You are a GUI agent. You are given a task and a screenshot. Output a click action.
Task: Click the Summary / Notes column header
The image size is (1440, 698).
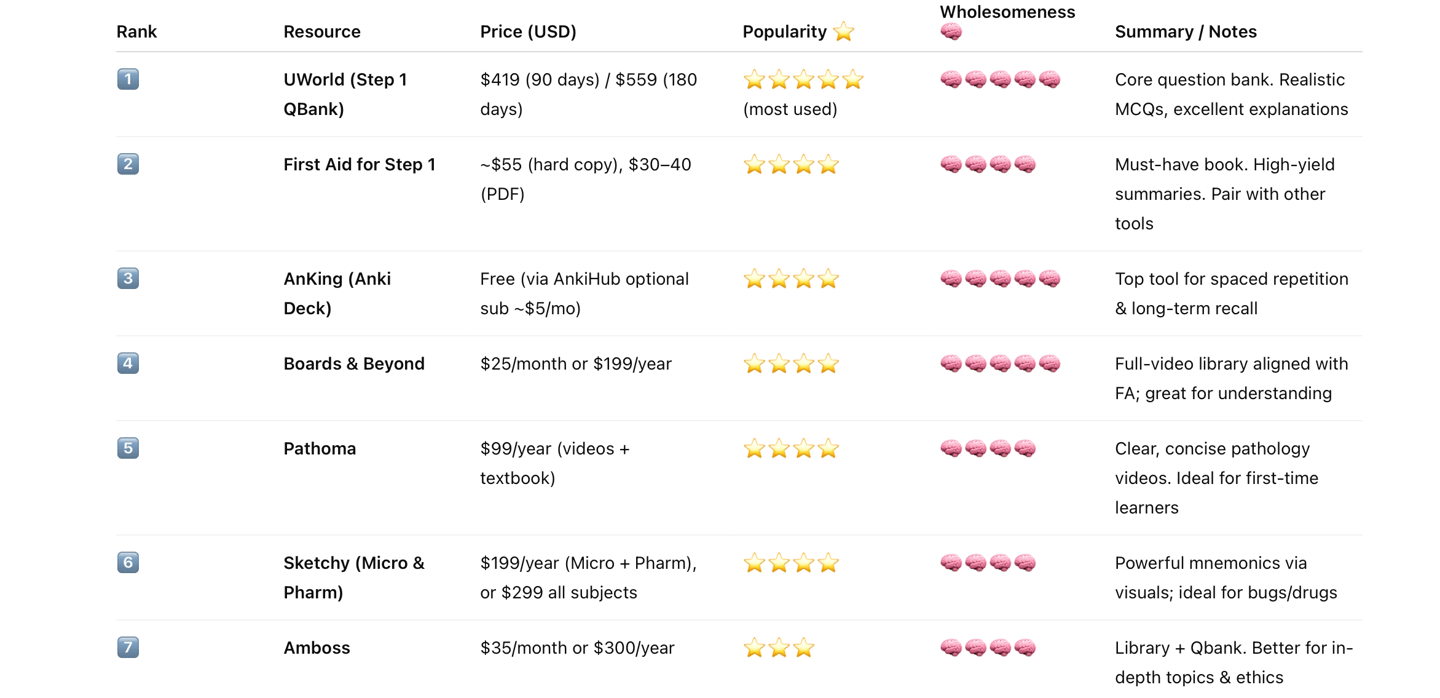[1186, 32]
